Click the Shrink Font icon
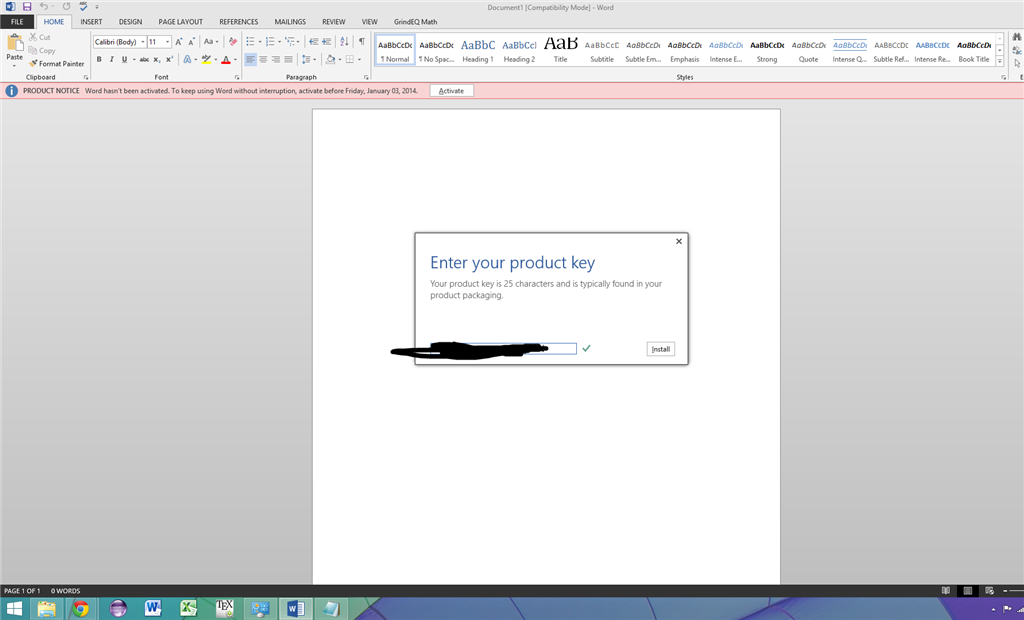 191,42
